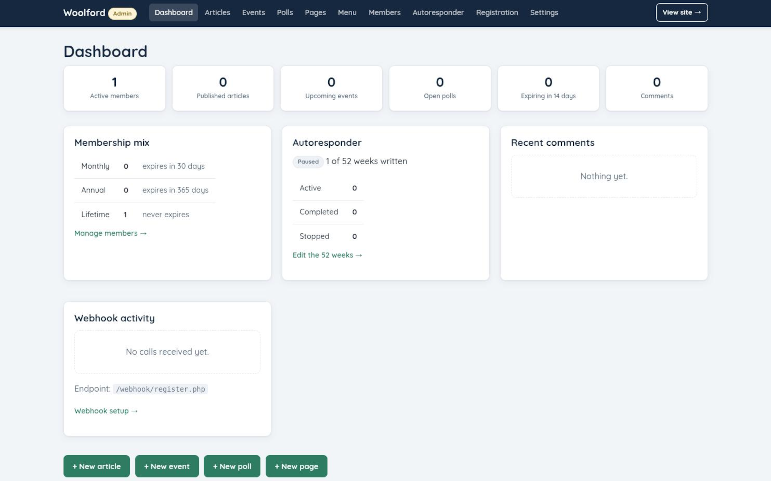Click the Annual membership row label
The image size is (771, 481).
pos(93,190)
